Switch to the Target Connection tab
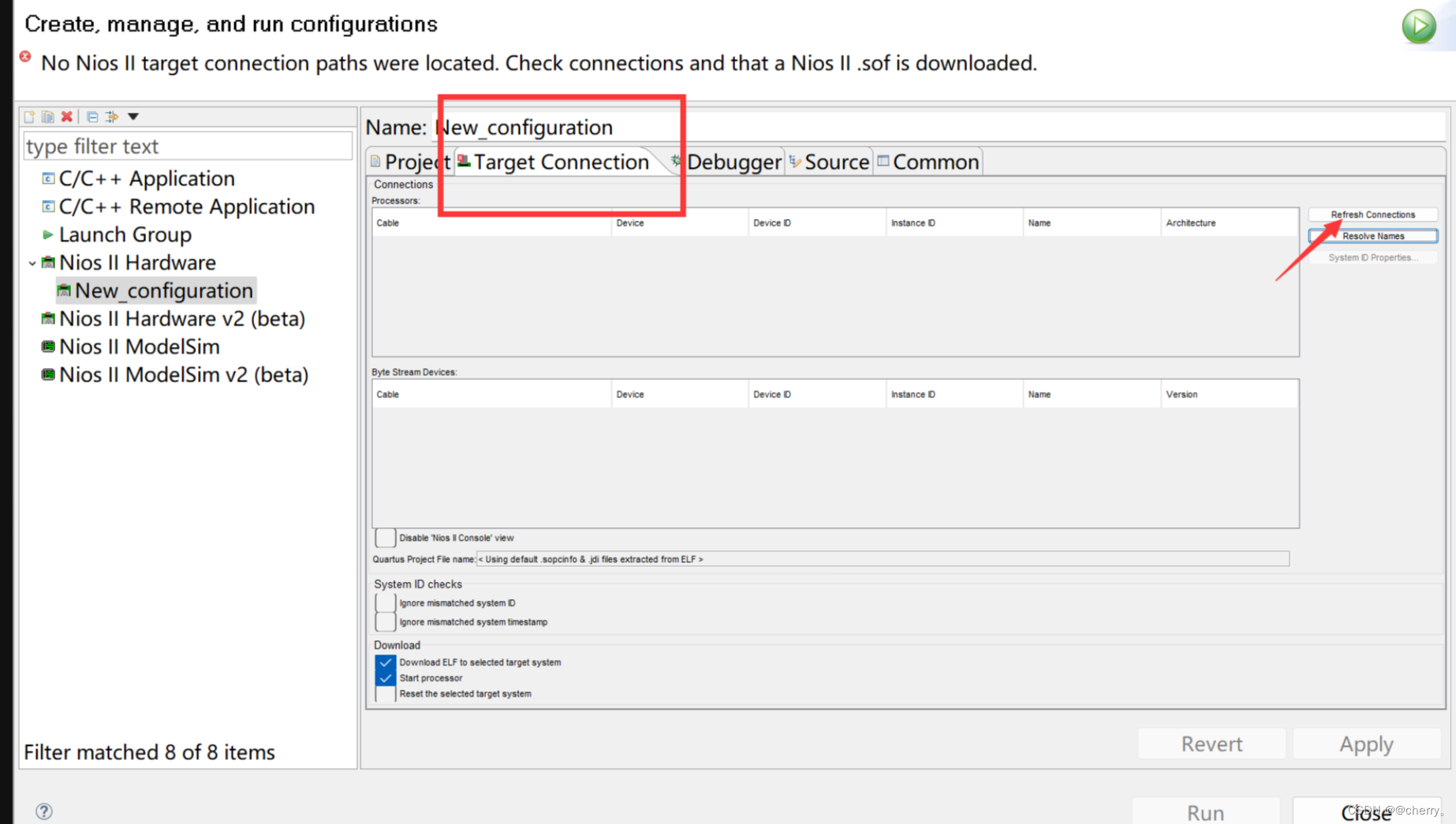 pos(554,162)
